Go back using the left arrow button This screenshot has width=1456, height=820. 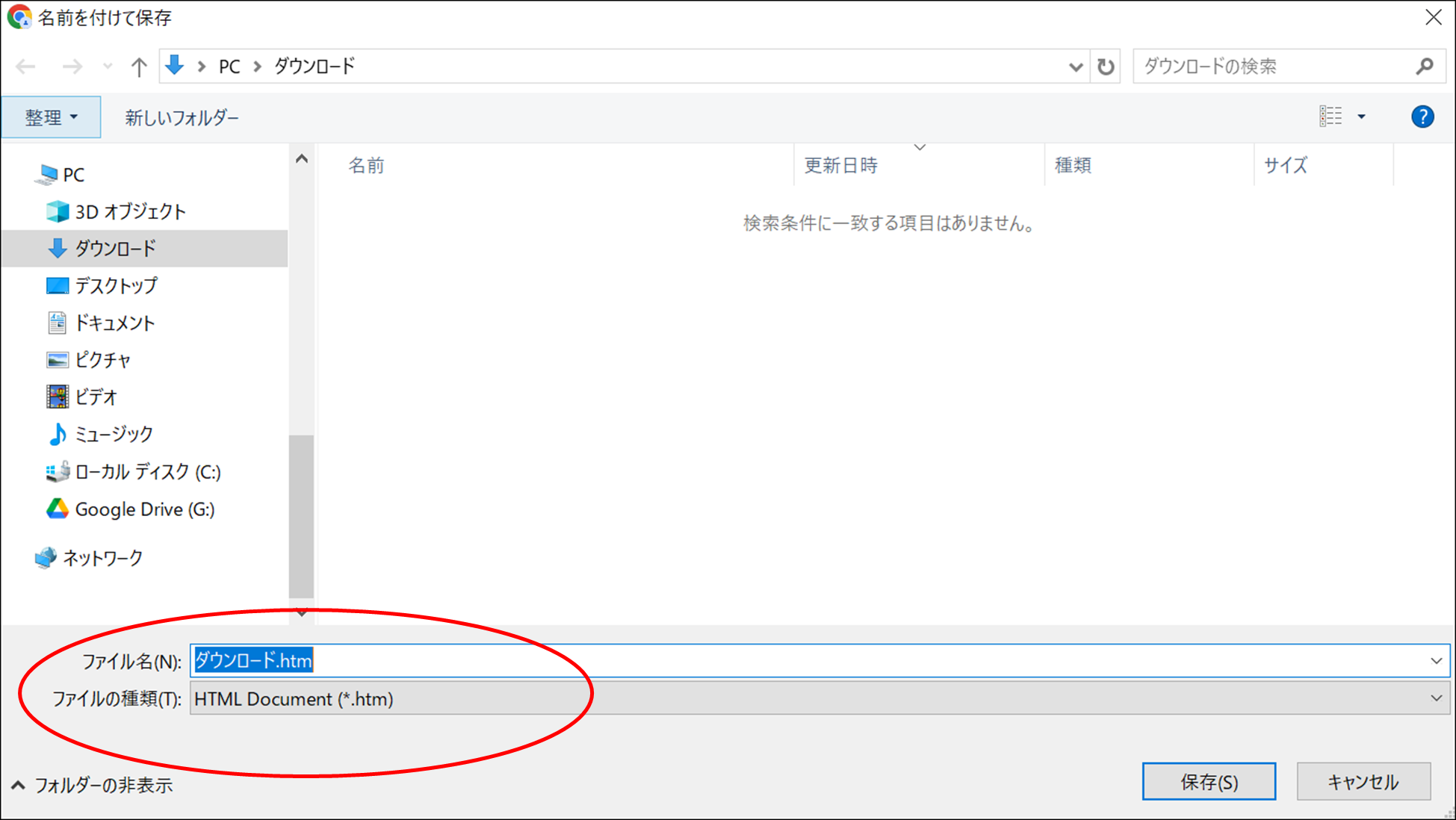pyautogui.click(x=26, y=66)
